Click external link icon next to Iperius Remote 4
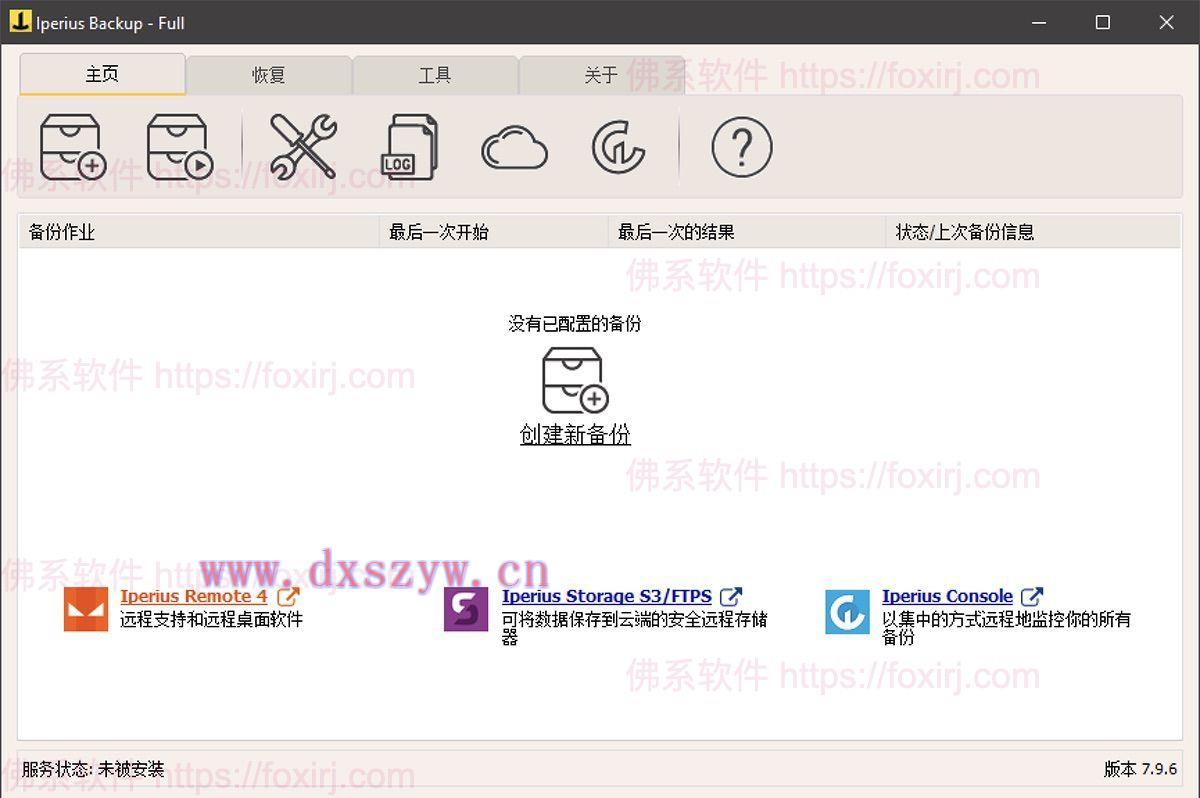 [x=288, y=596]
